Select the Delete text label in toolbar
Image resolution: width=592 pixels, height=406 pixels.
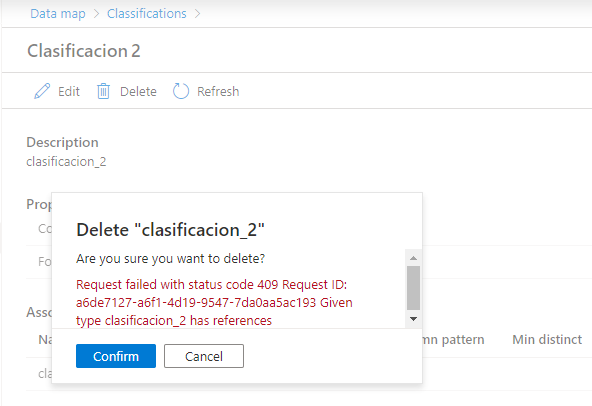(x=138, y=91)
